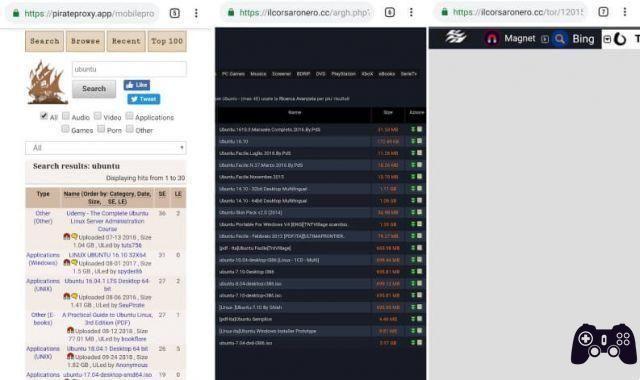Click the ubuntu search input field
The width and height of the screenshot is (640, 380).
(x=129, y=69)
